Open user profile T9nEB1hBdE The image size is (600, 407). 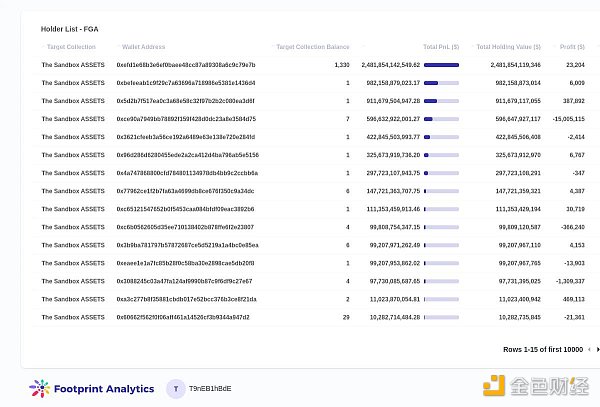210,389
